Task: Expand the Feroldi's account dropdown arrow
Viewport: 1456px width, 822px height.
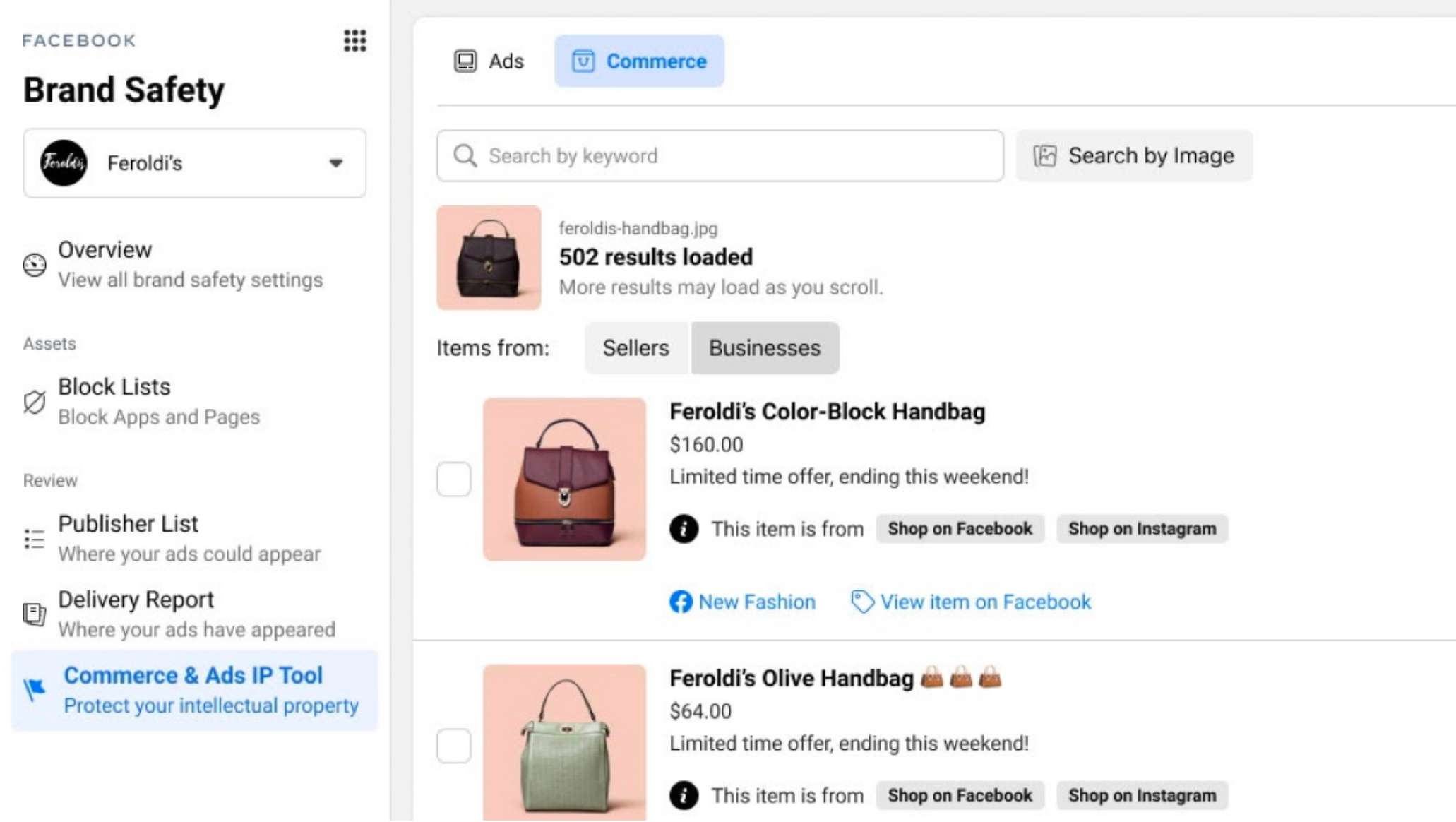Action: [336, 163]
